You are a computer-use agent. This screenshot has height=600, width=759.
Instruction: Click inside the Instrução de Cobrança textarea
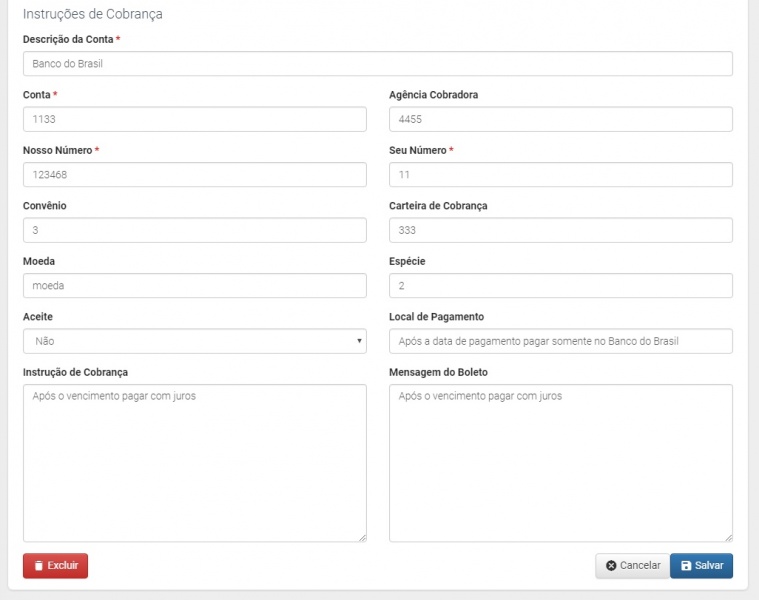pyautogui.click(x=195, y=463)
